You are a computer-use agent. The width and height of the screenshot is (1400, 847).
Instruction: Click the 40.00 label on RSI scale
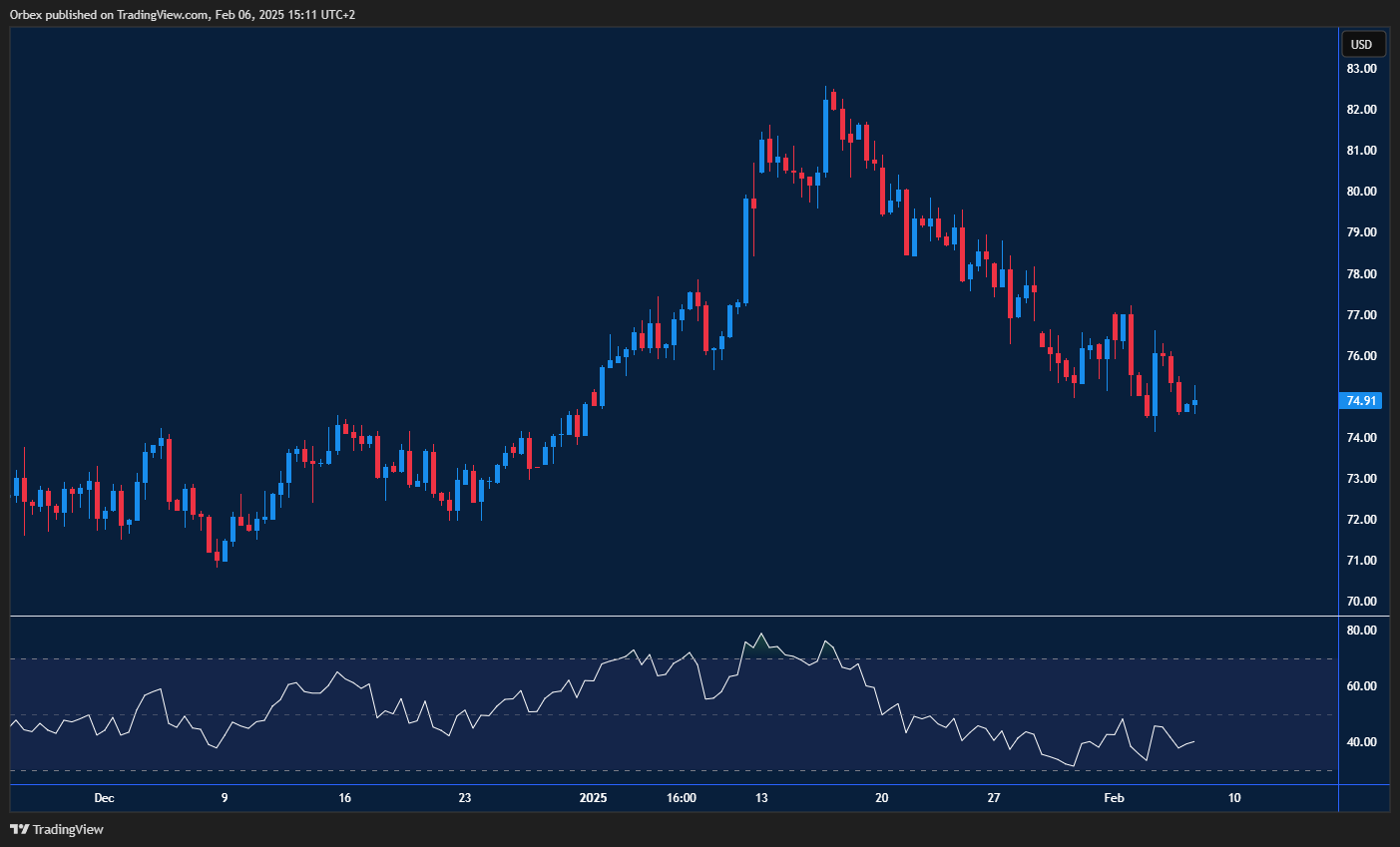(x=1361, y=742)
